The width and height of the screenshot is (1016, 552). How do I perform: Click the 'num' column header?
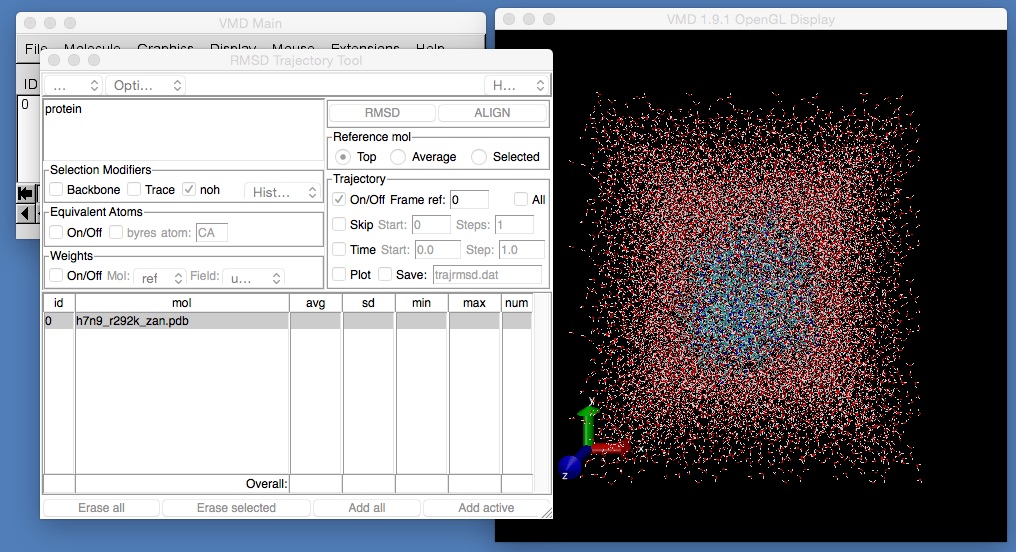coord(516,303)
